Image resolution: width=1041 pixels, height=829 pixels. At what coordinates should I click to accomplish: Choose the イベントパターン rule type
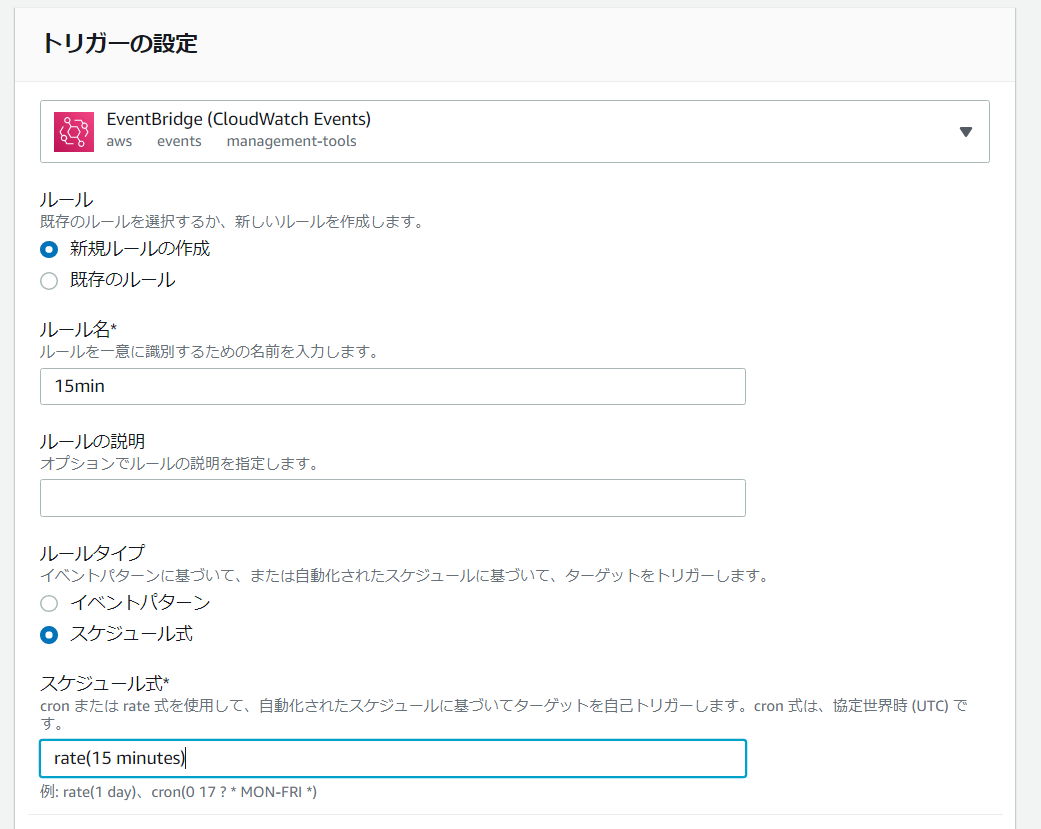(47, 603)
